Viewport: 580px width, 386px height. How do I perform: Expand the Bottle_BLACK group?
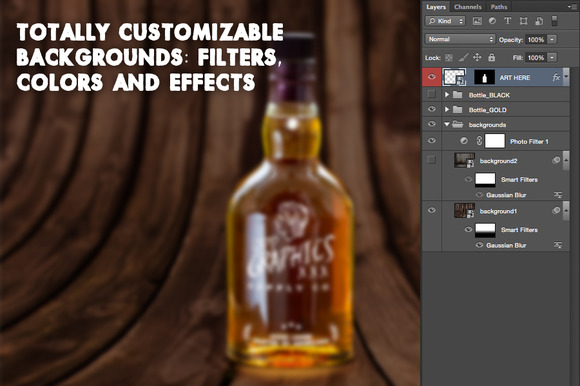tap(447, 95)
